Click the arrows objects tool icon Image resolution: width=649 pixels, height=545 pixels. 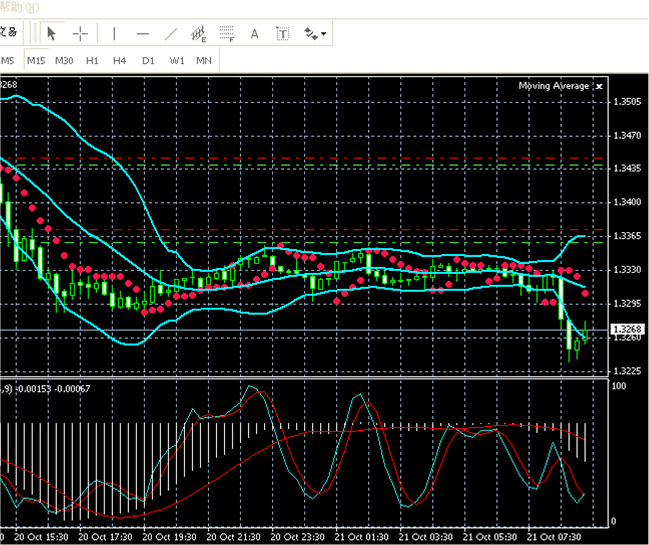[x=310, y=34]
